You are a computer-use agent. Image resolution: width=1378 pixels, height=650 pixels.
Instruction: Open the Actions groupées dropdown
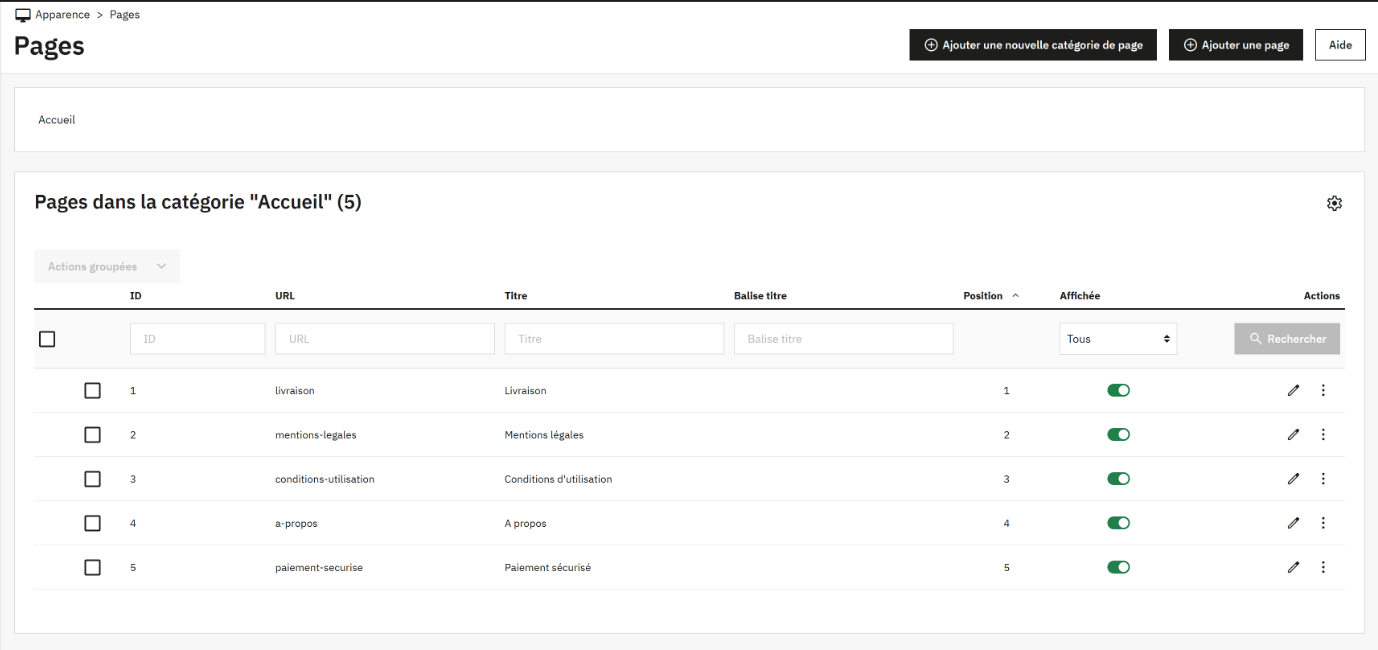107,267
